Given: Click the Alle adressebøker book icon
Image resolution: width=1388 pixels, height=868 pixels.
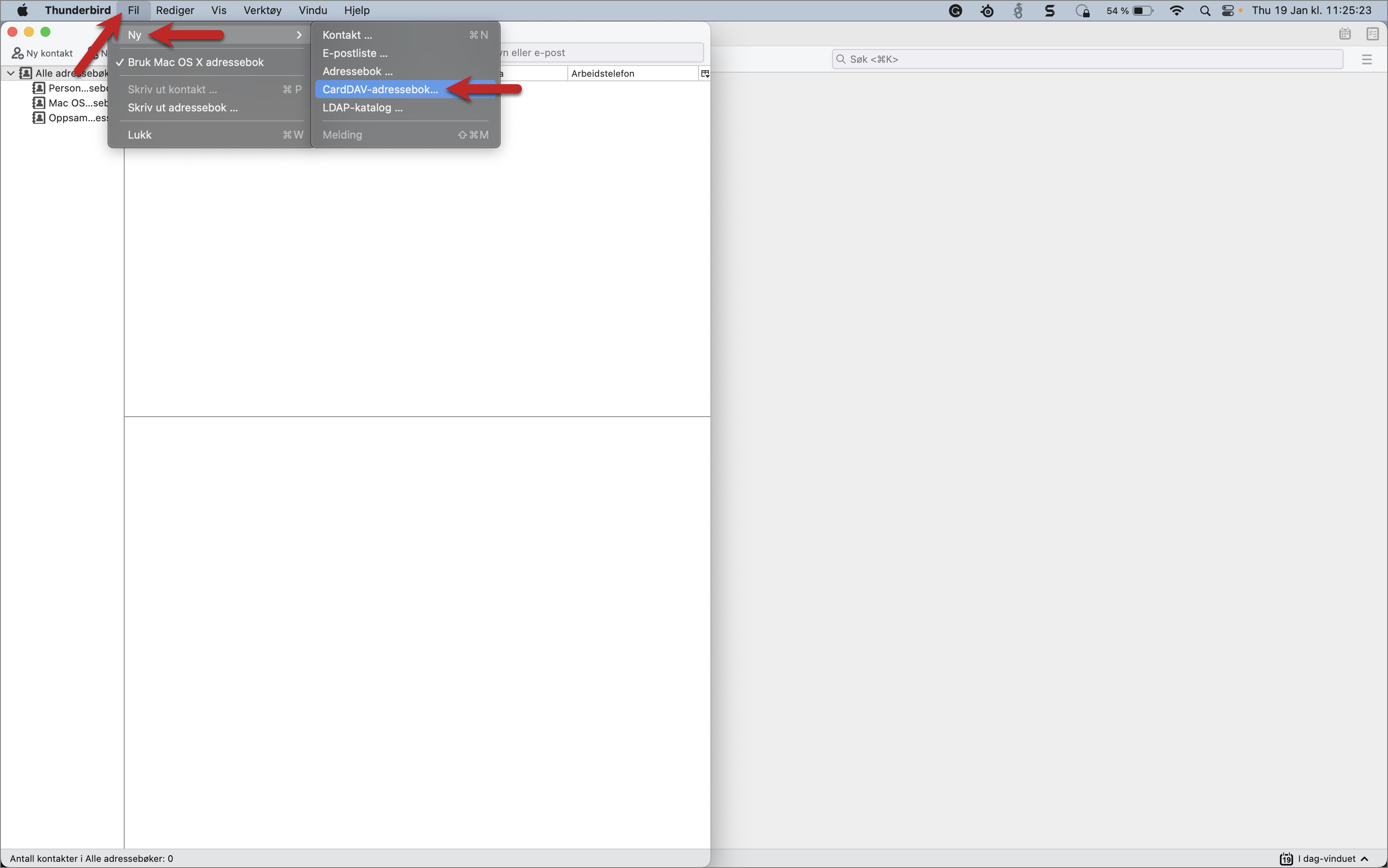Looking at the screenshot, I should click(x=26, y=73).
